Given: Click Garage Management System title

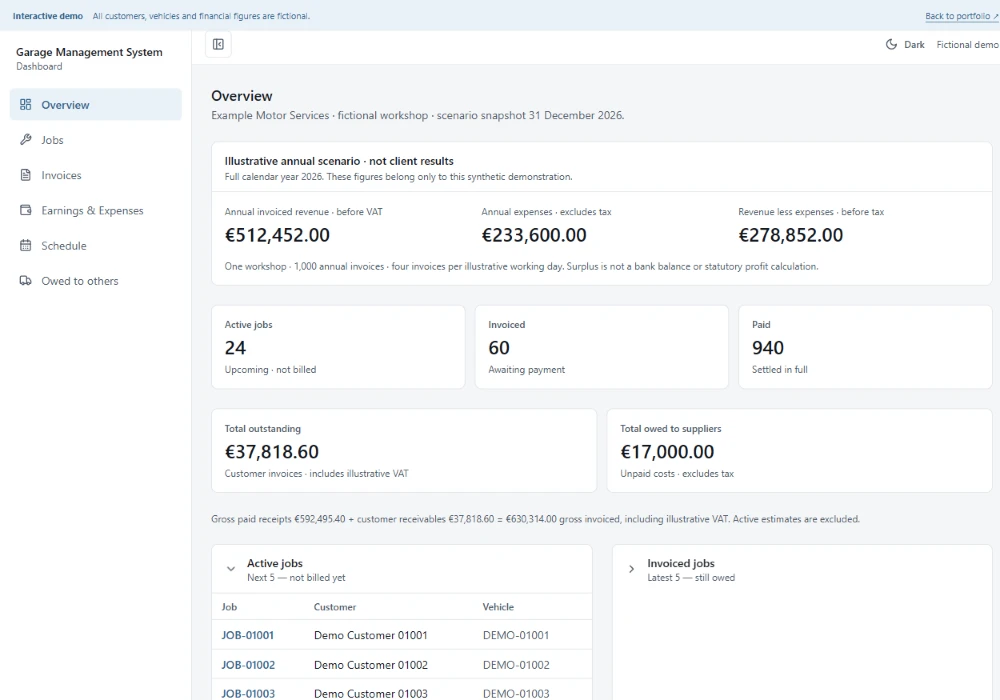Looking at the screenshot, I should (89, 52).
